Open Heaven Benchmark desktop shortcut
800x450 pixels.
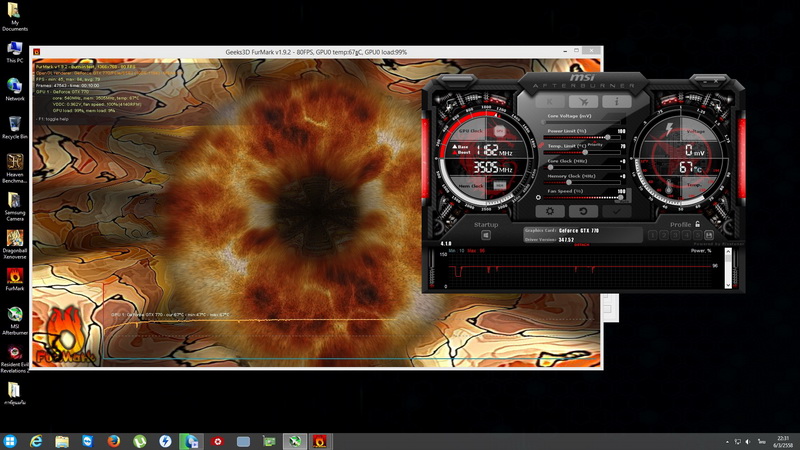(x=14, y=168)
